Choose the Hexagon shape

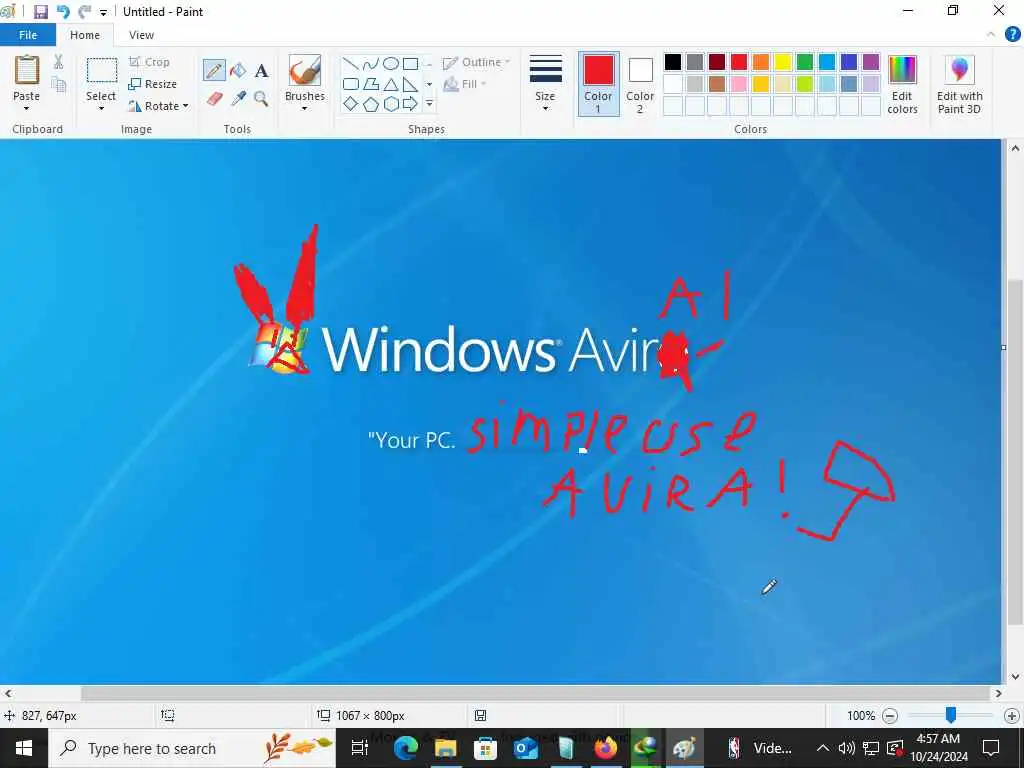pyautogui.click(x=391, y=104)
